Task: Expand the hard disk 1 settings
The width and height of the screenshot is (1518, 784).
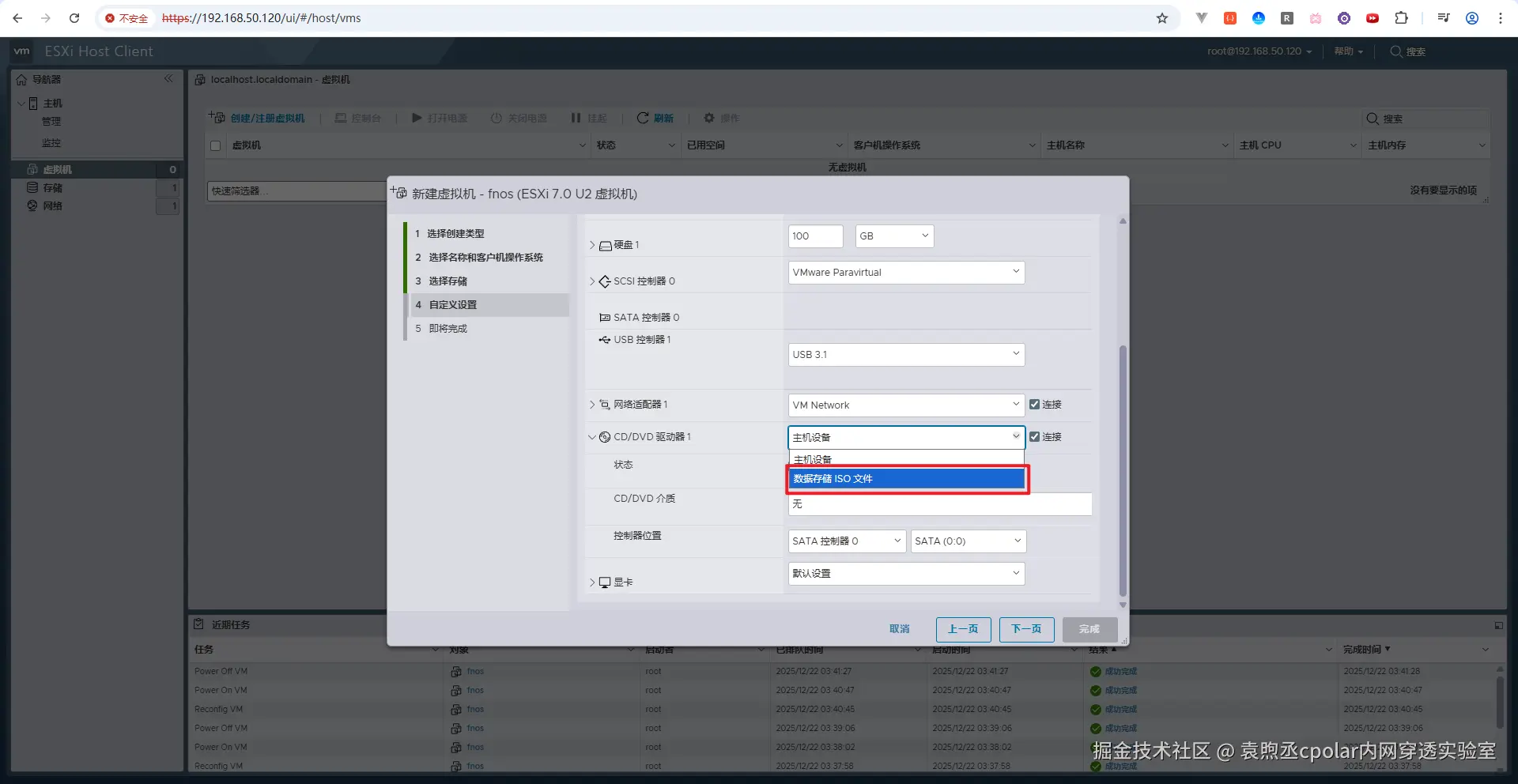Action: coord(591,245)
